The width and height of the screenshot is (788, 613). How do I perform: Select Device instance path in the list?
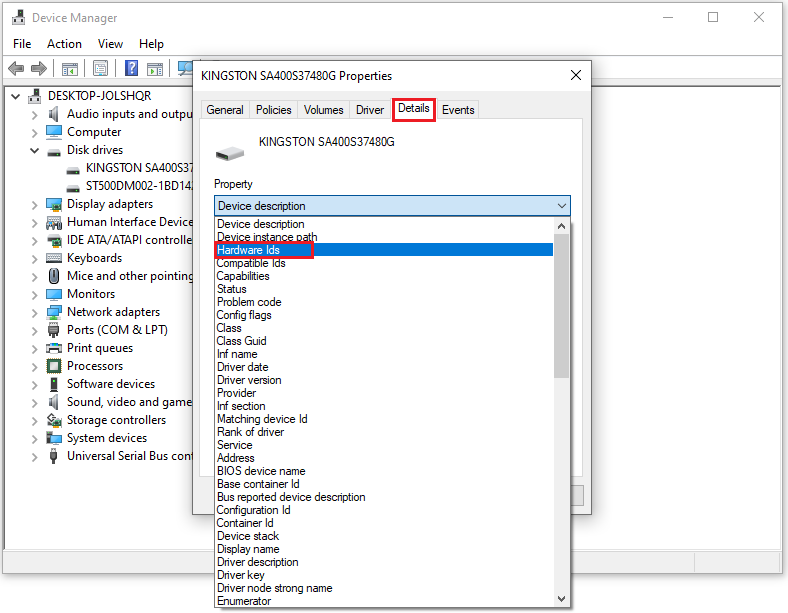(384, 237)
